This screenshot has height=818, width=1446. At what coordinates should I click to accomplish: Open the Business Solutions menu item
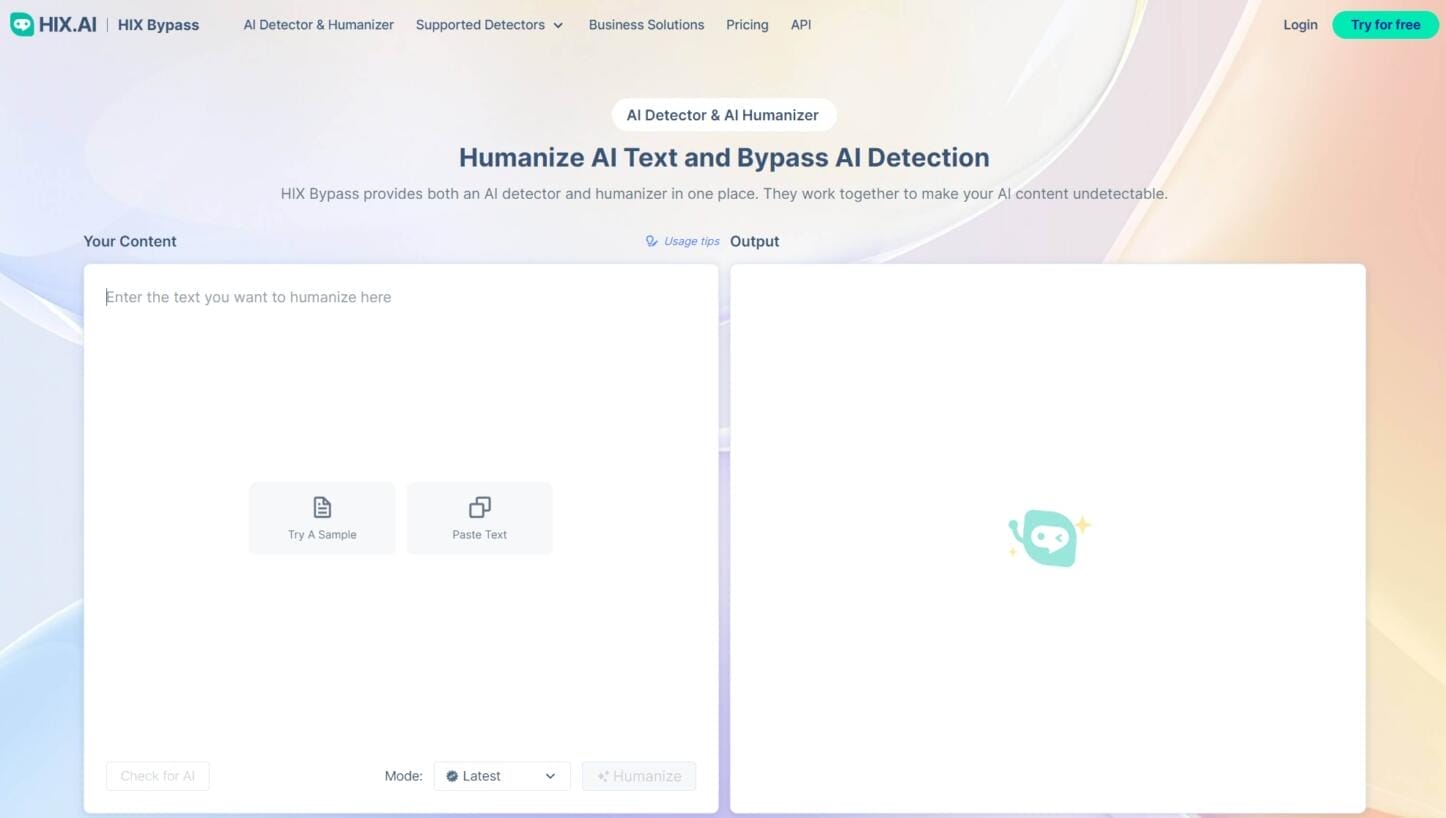pos(646,24)
